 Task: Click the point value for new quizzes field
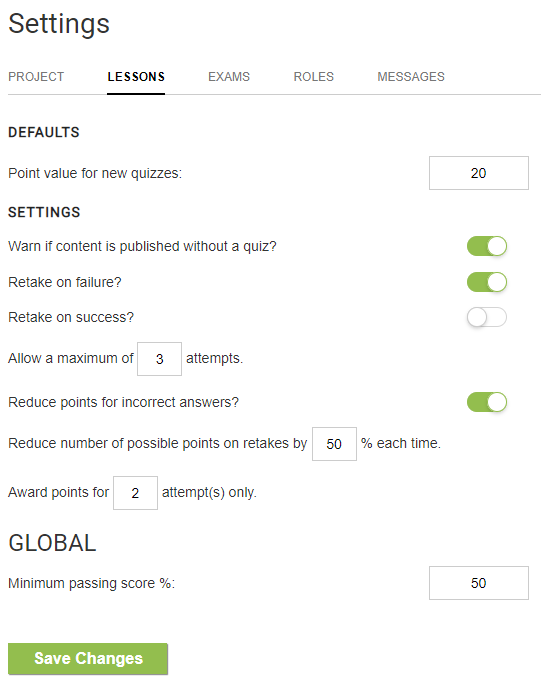coord(479,173)
